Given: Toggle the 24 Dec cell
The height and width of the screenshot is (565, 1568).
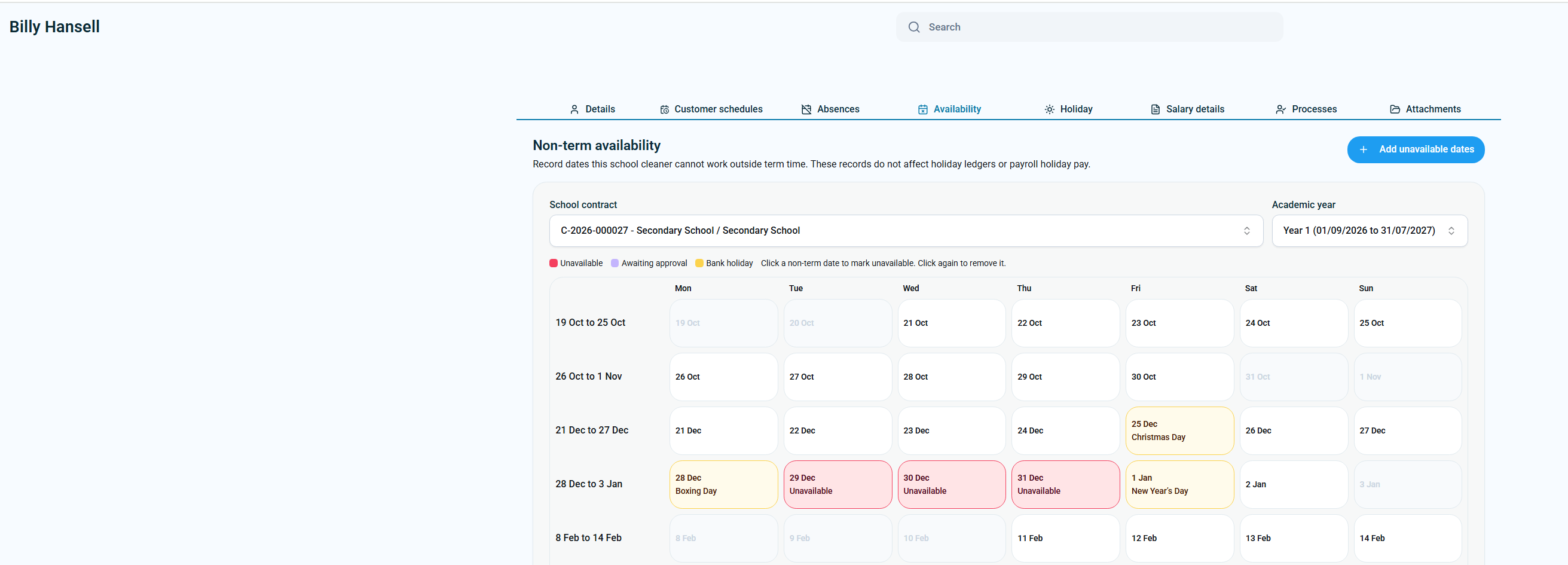Looking at the screenshot, I should (1065, 430).
